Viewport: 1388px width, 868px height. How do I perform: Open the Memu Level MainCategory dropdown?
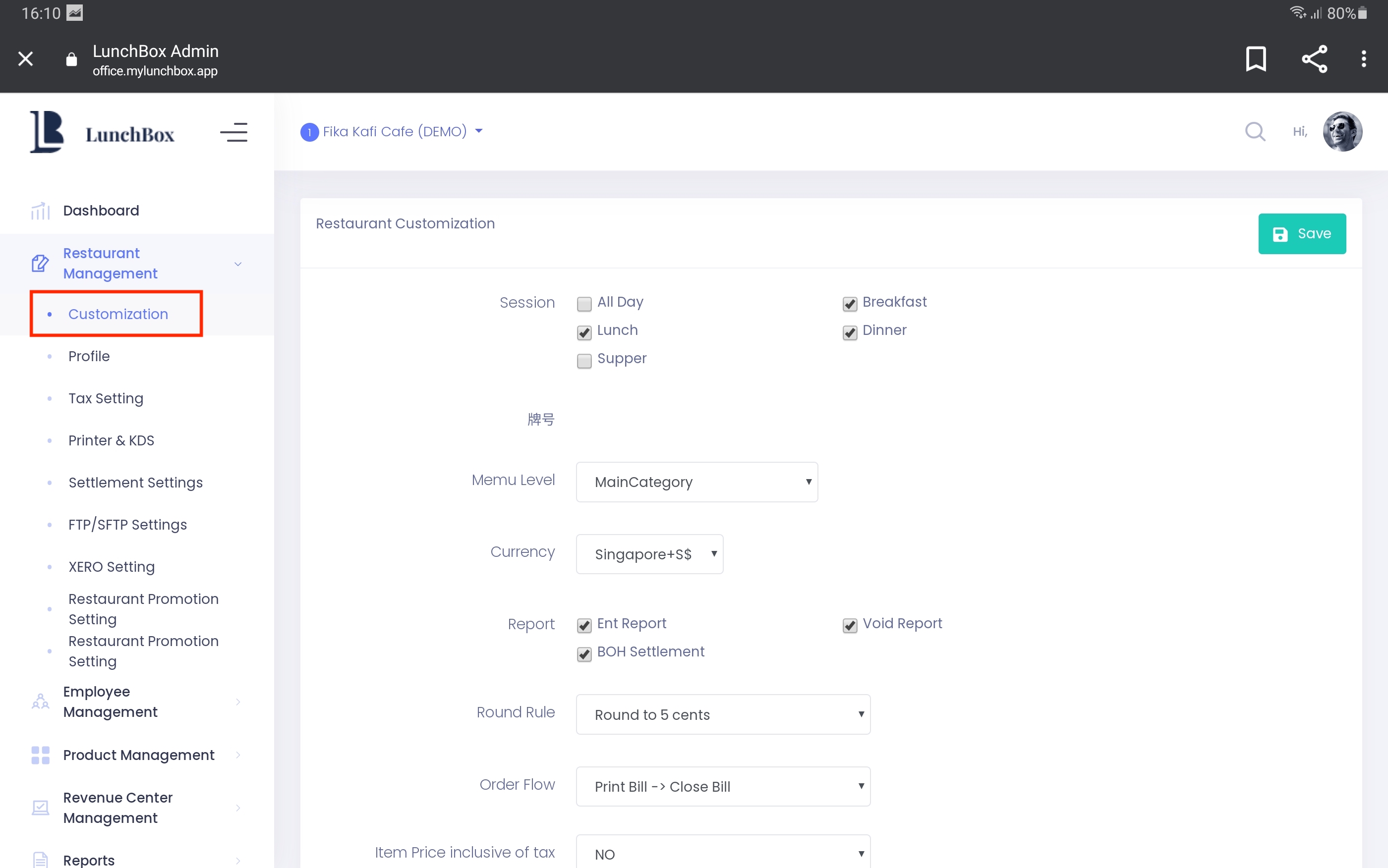696,482
